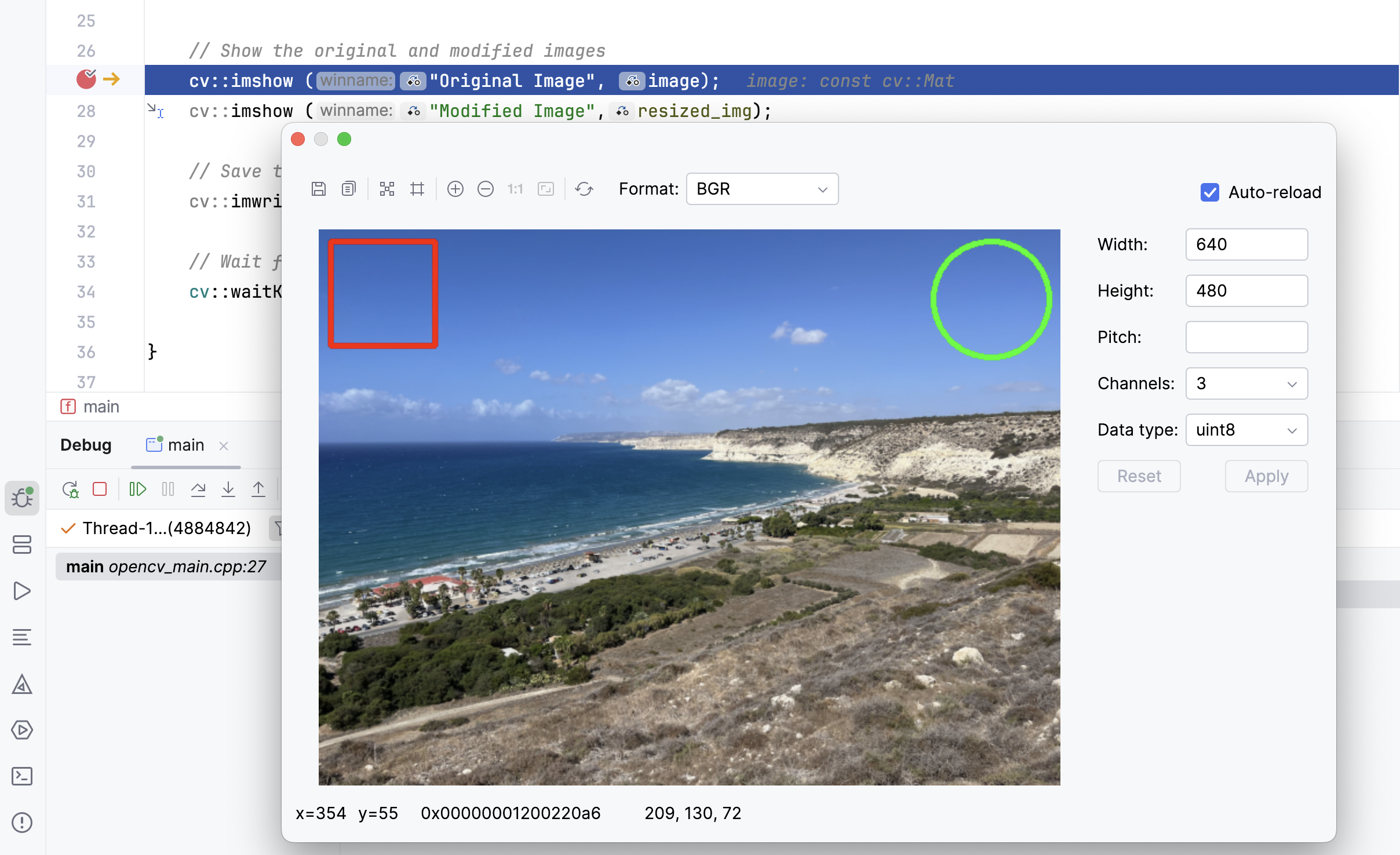Click the 1:1 pixel view icon
This screenshot has width=1400, height=855.
(515, 189)
